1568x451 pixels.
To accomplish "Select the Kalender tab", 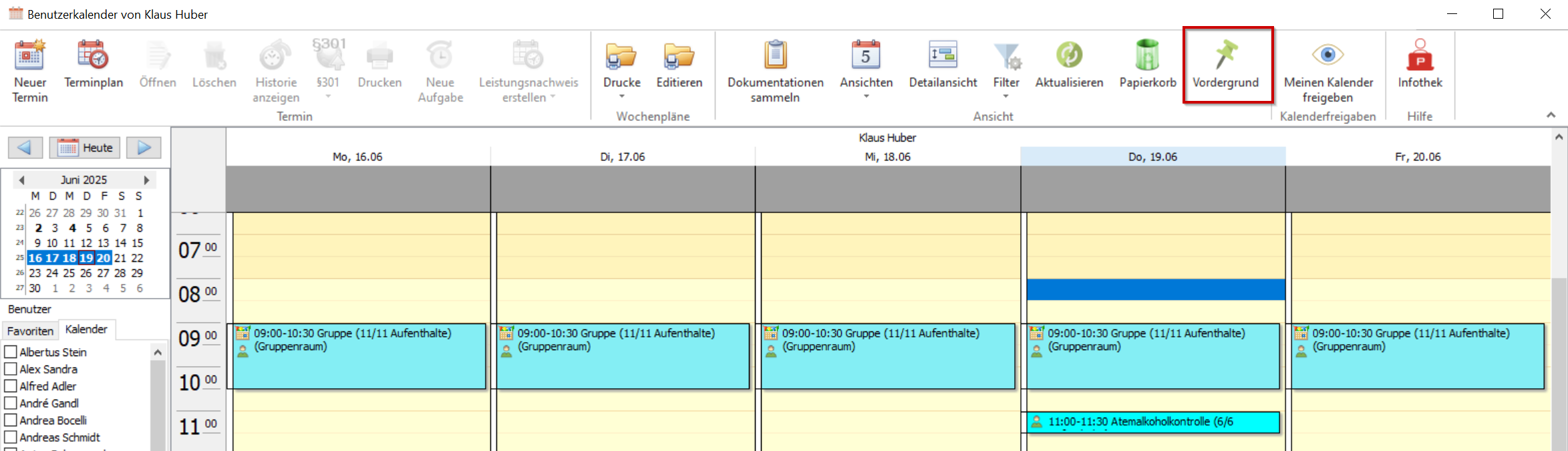I will click(86, 329).
